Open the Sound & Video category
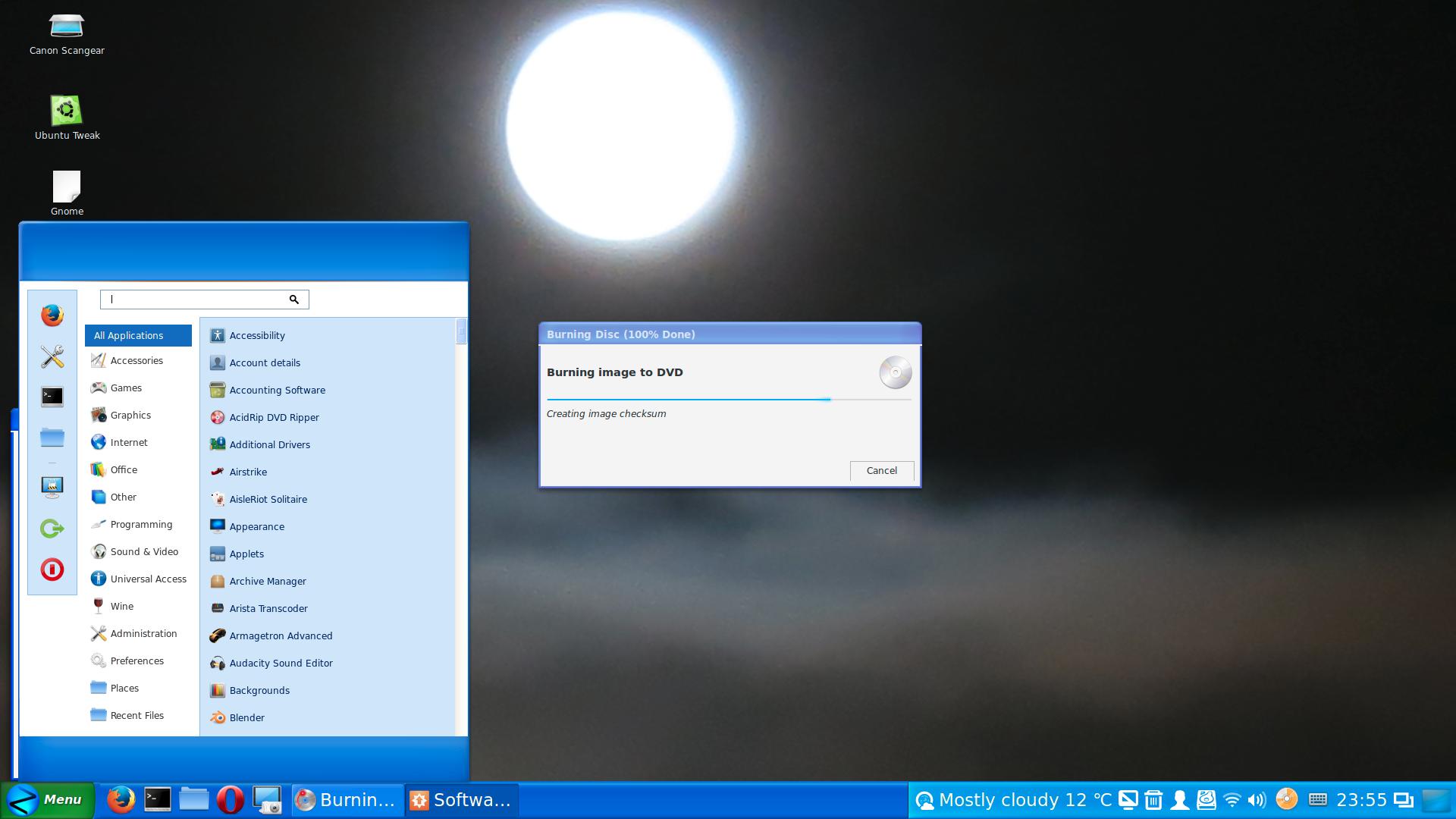Screen dimensions: 1456x819 click(x=144, y=551)
